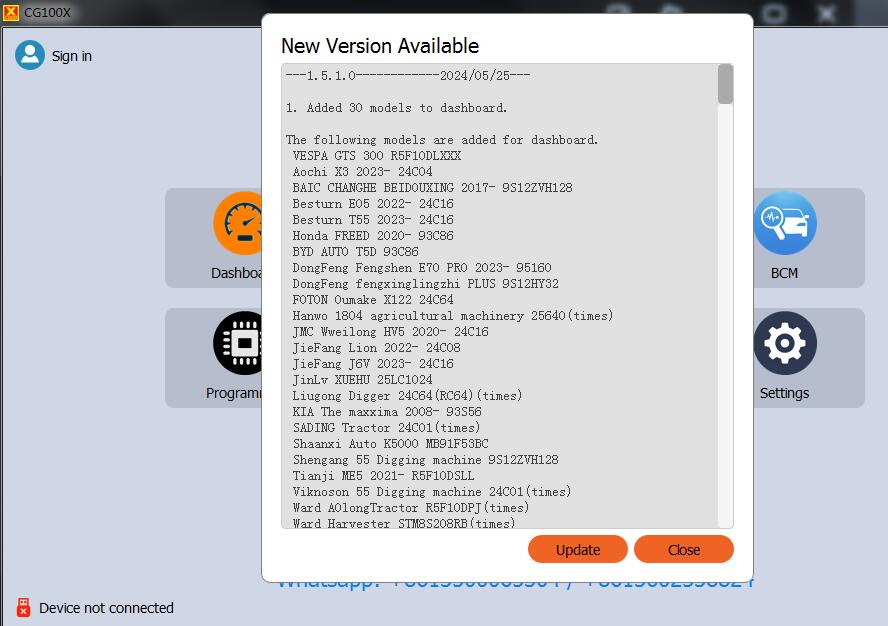
Task: Select the 'BAIC CHANGHE BEIDOUXING' line
Action: [x=432, y=188]
